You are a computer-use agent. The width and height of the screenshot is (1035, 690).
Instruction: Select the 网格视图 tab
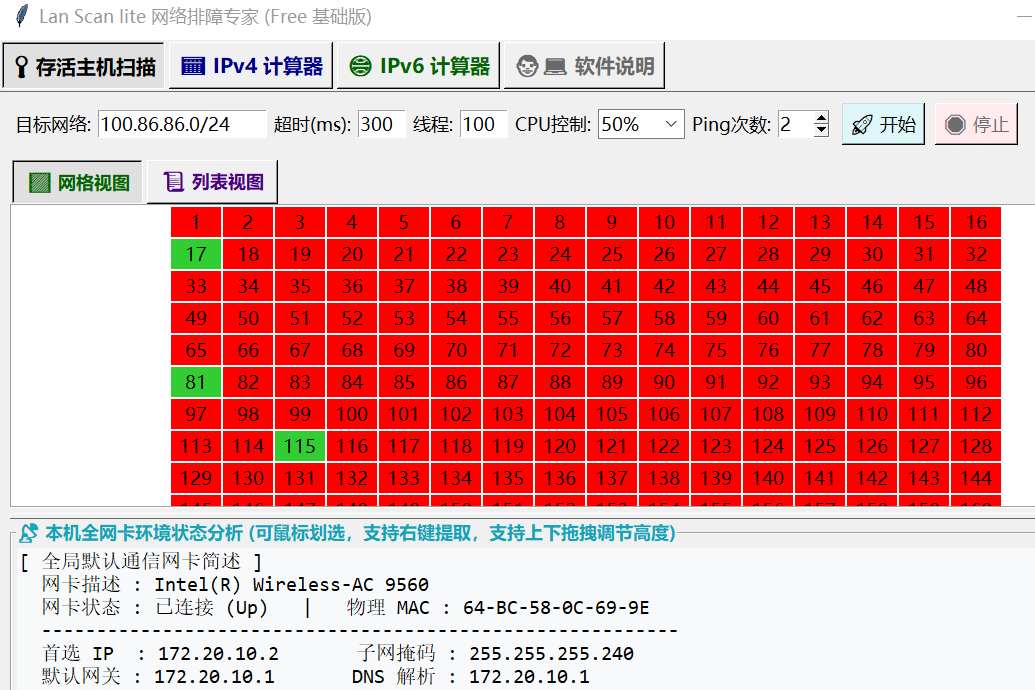(x=78, y=182)
